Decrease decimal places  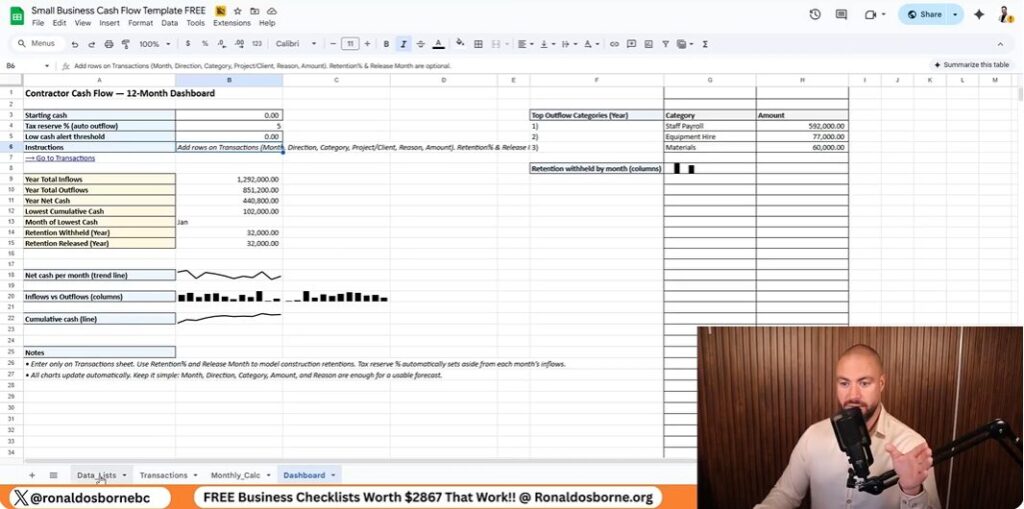point(221,44)
